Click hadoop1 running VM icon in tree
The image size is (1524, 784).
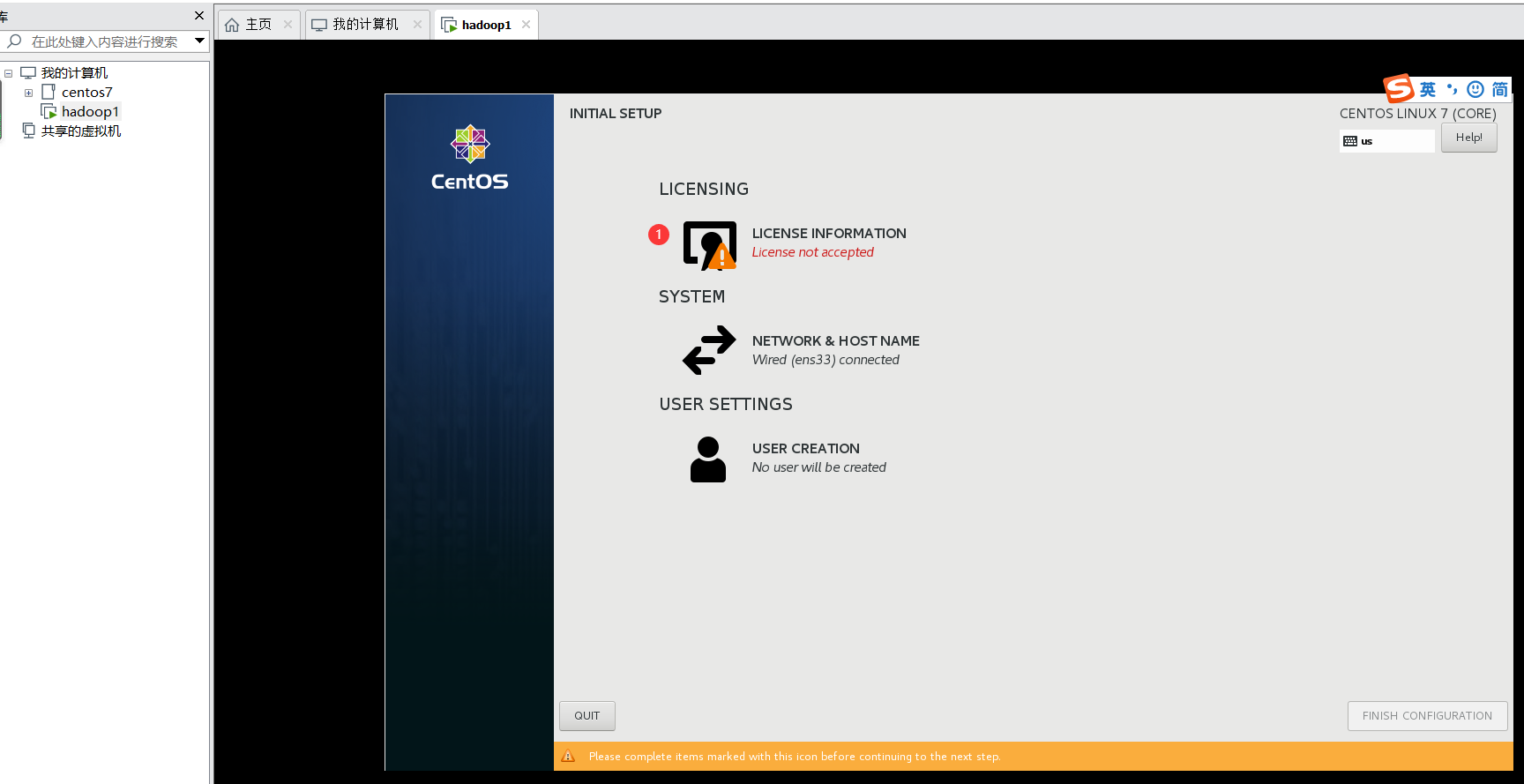[x=49, y=111]
